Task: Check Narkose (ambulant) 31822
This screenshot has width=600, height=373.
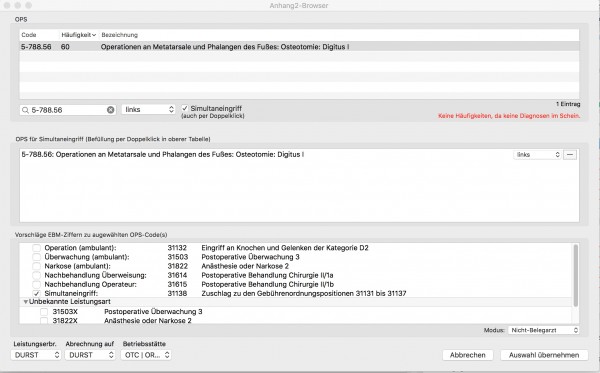Action: 36,266
